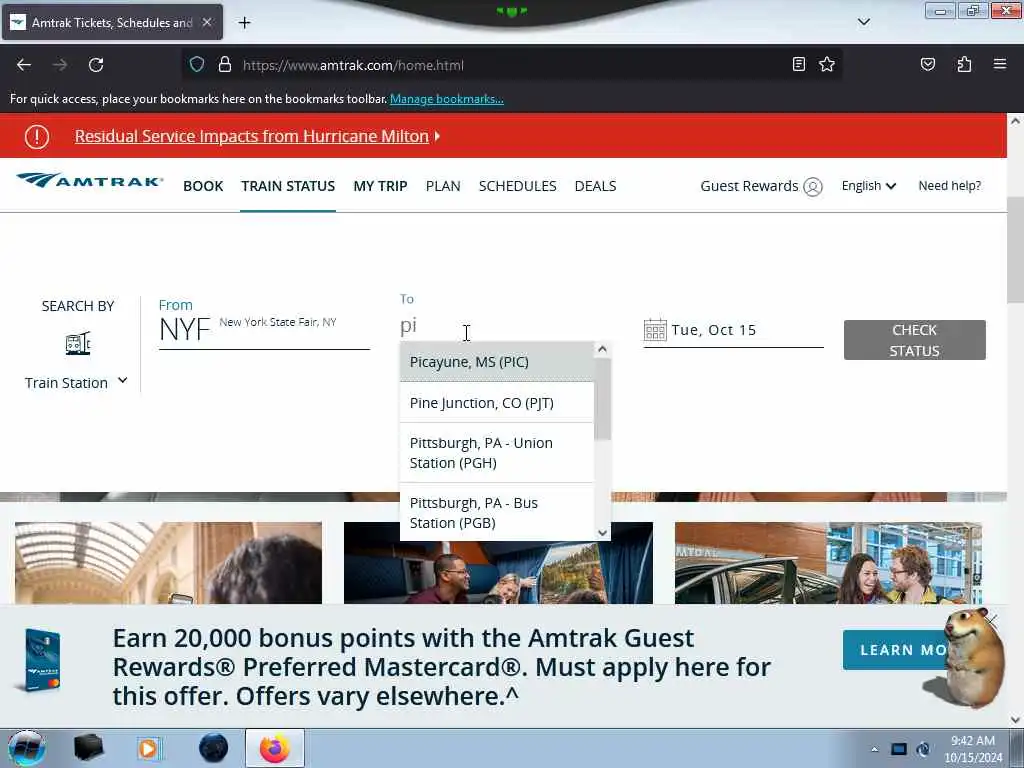The width and height of the screenshot is (1024, 768).
Task: Click the grayed Forward arrow
Action: [59, 65]
